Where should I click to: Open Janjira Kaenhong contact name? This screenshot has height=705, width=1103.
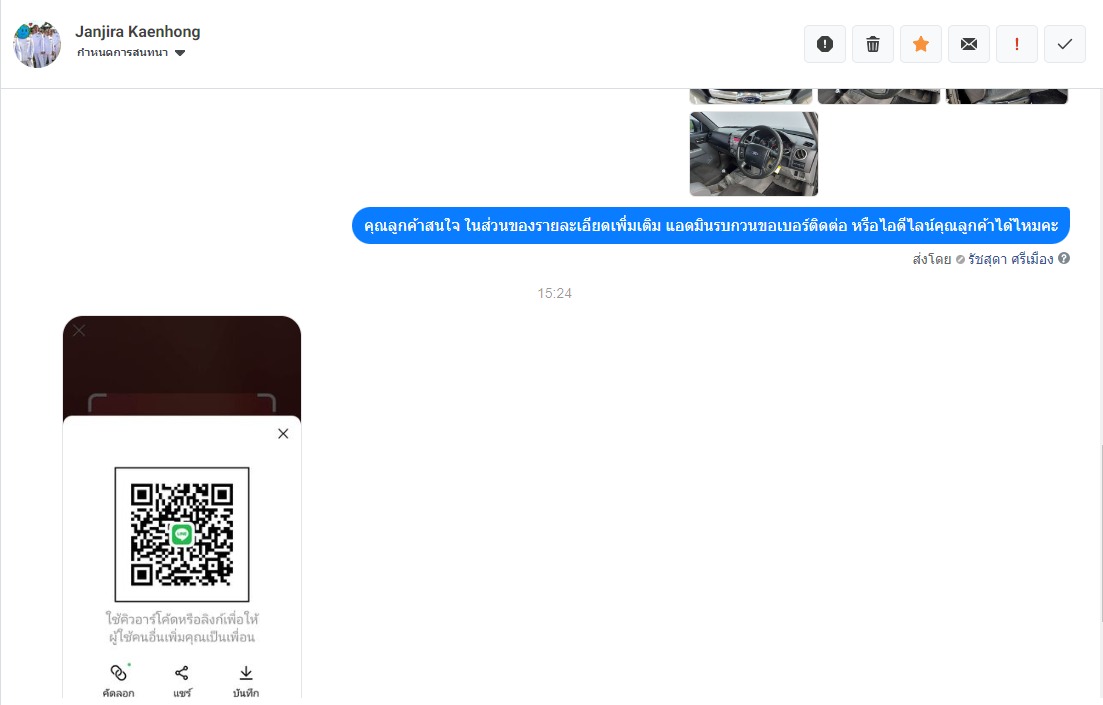(138, 32)
